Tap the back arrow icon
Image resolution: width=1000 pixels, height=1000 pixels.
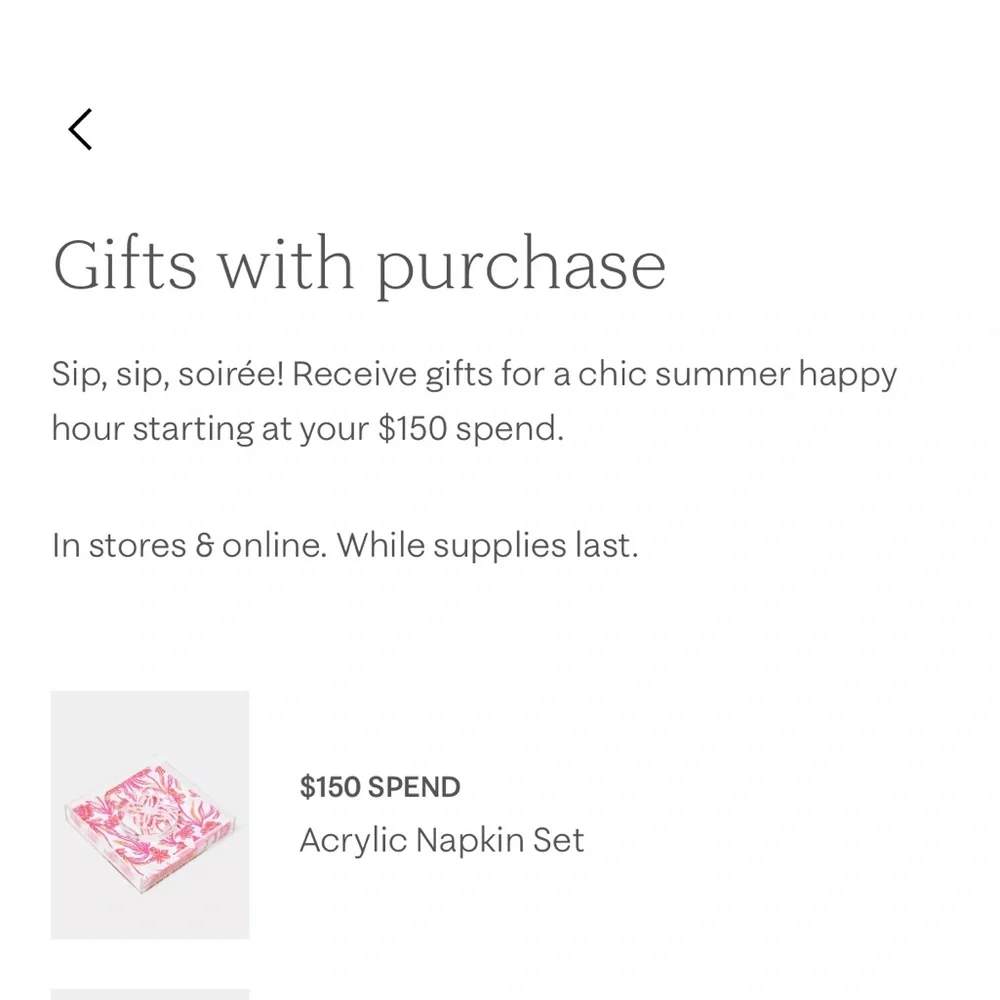(x=80, y=130)
